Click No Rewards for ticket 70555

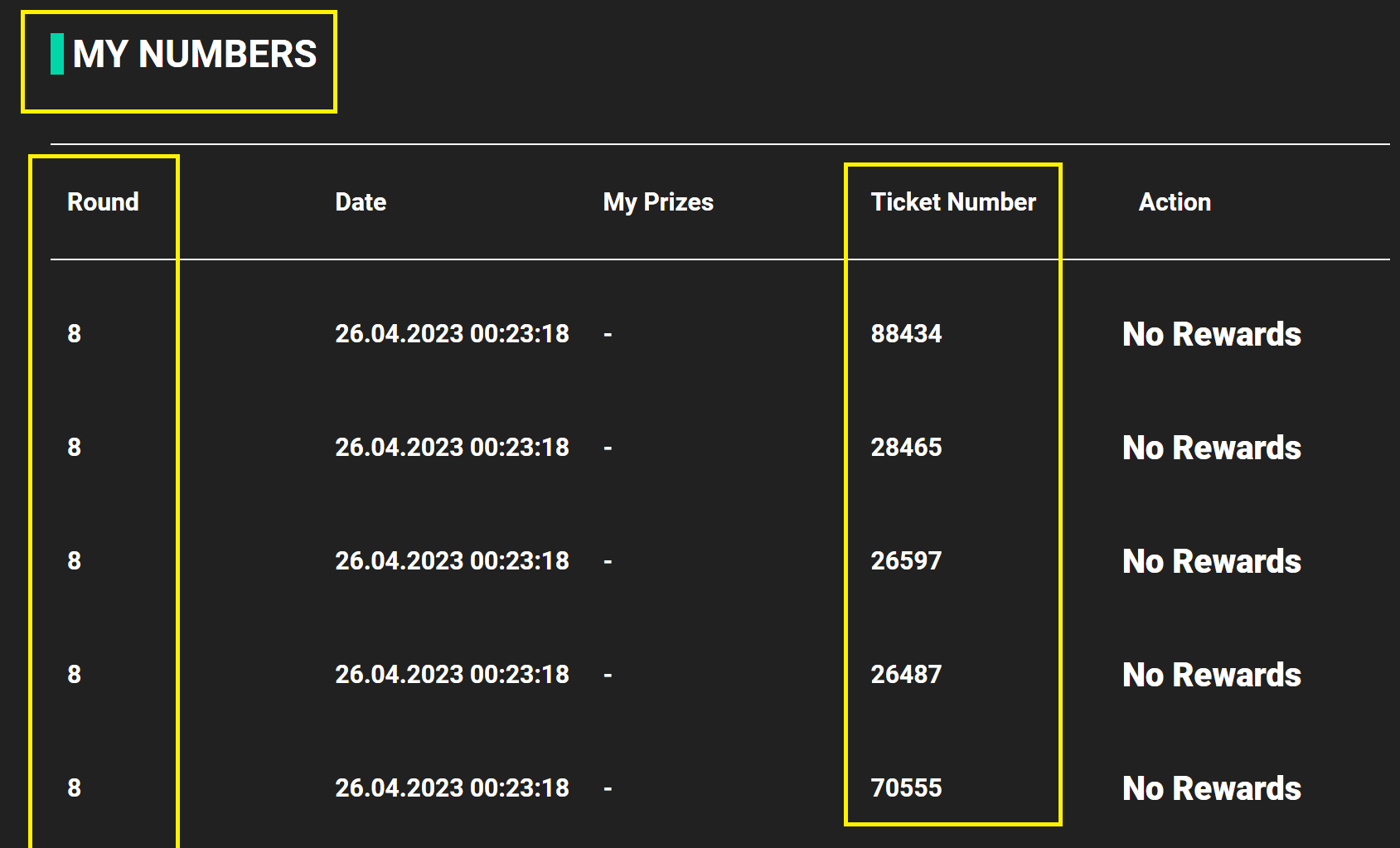pos(1211,788)
